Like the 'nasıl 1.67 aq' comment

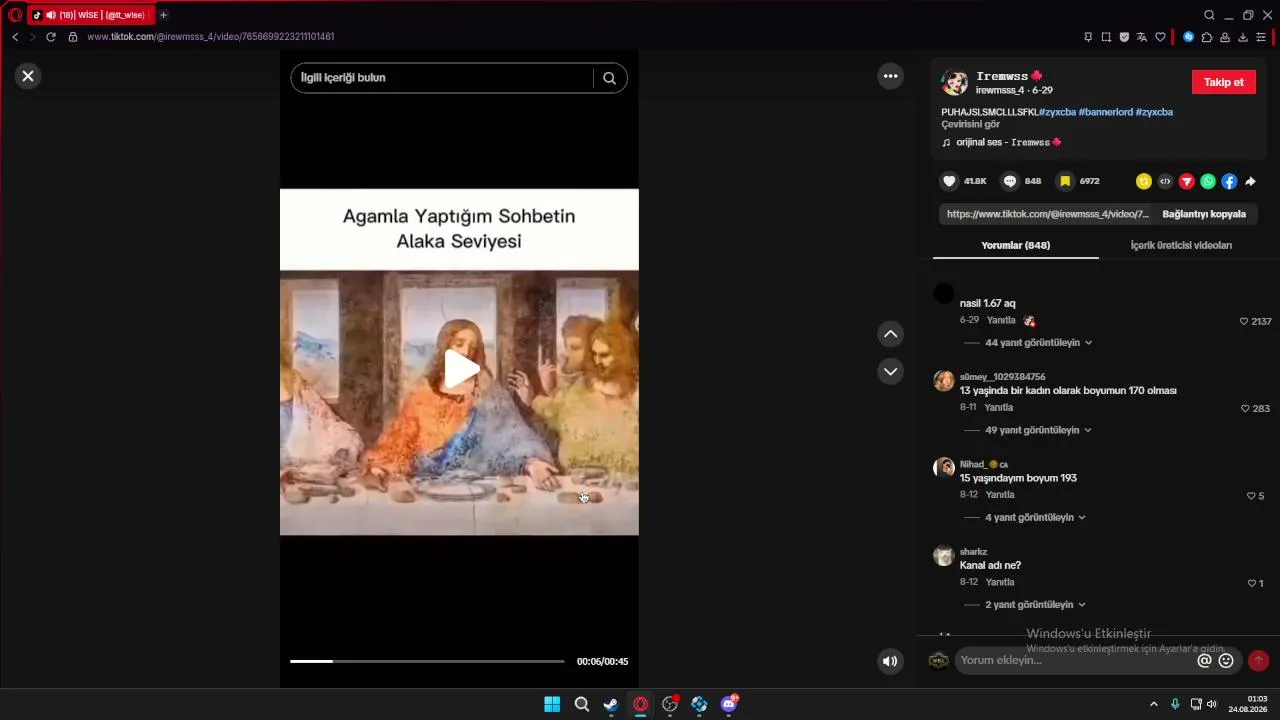click(x=1244, y=322)
